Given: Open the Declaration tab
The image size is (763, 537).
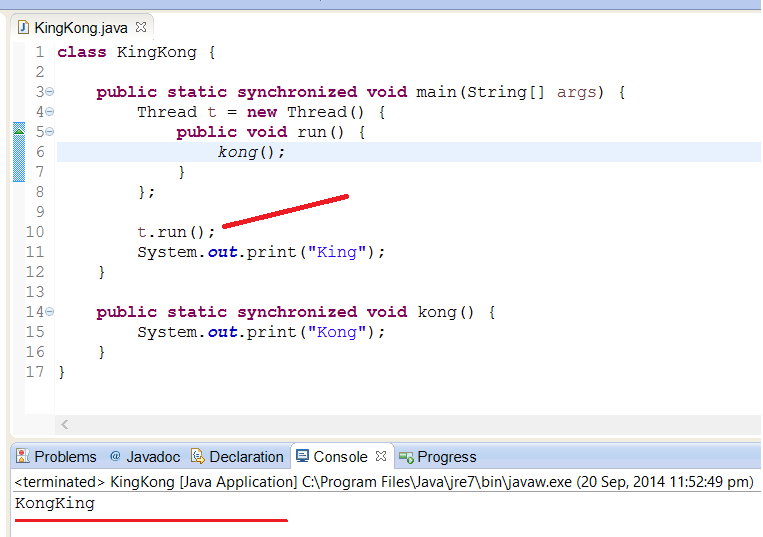Looking at the screenshot, I should [237, 457].
